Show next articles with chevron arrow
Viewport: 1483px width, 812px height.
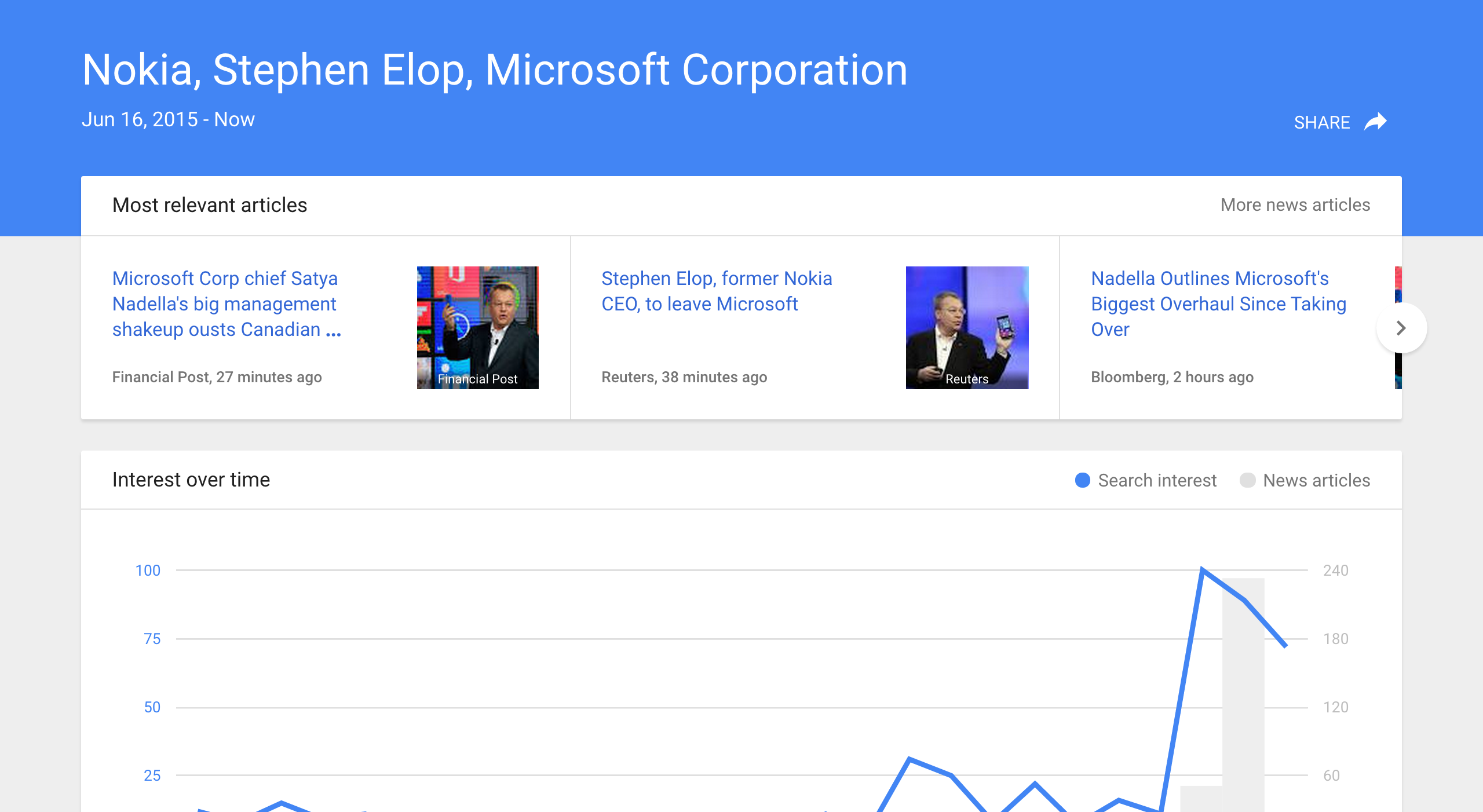(1401, 328)
